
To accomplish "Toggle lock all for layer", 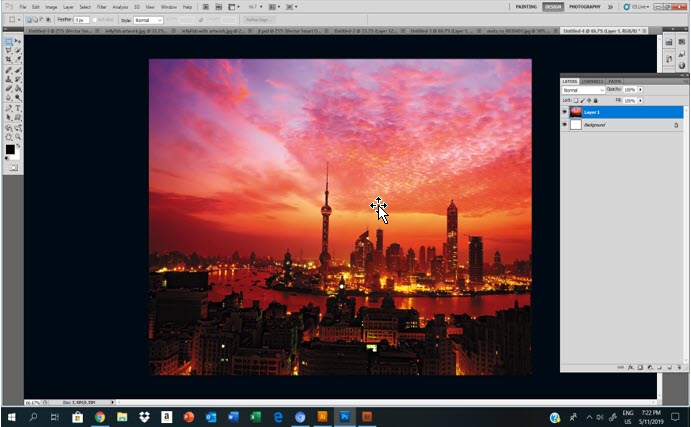I will point(595,100).
